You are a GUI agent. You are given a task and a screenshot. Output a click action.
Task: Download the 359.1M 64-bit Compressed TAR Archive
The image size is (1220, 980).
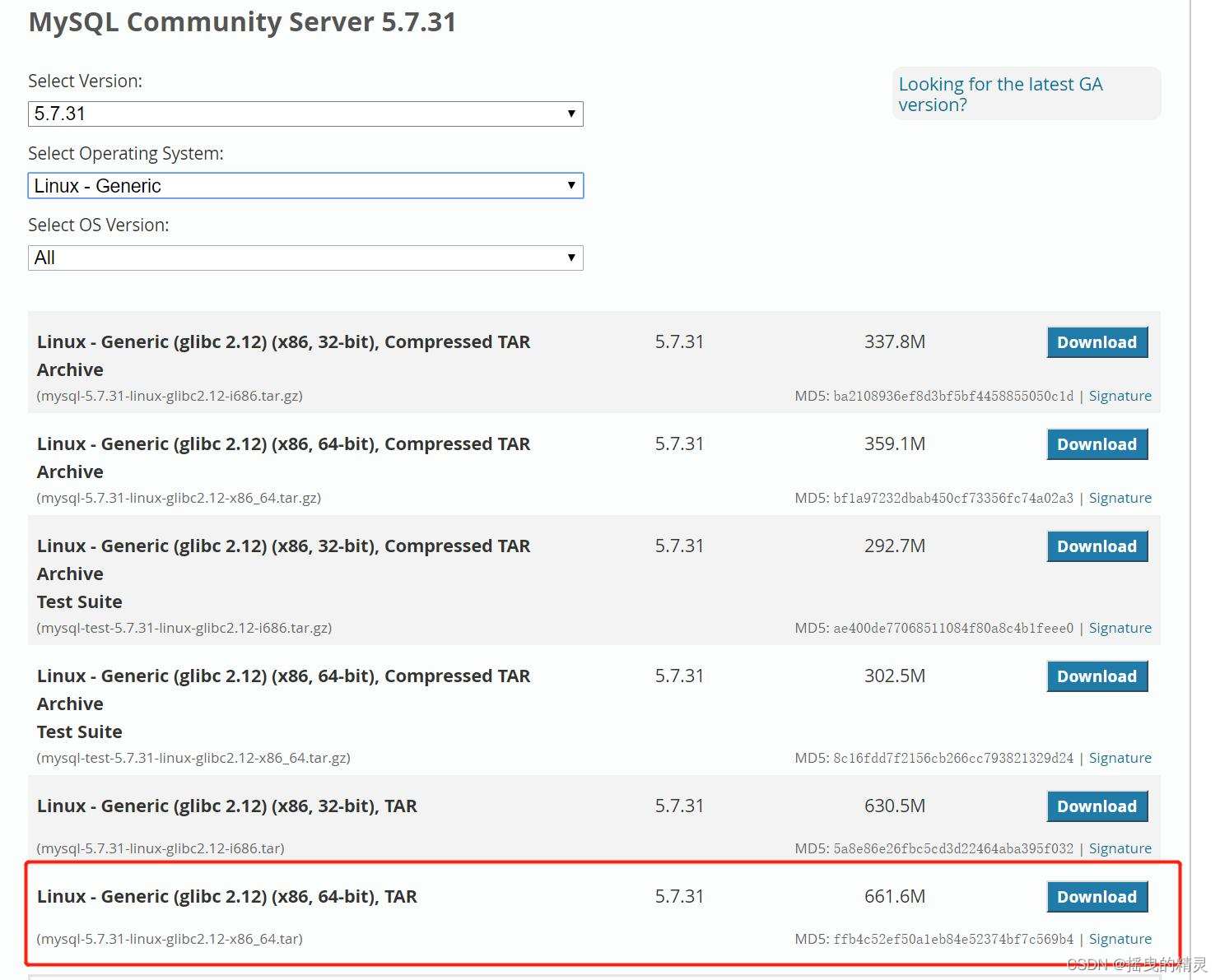point(1097,444)
